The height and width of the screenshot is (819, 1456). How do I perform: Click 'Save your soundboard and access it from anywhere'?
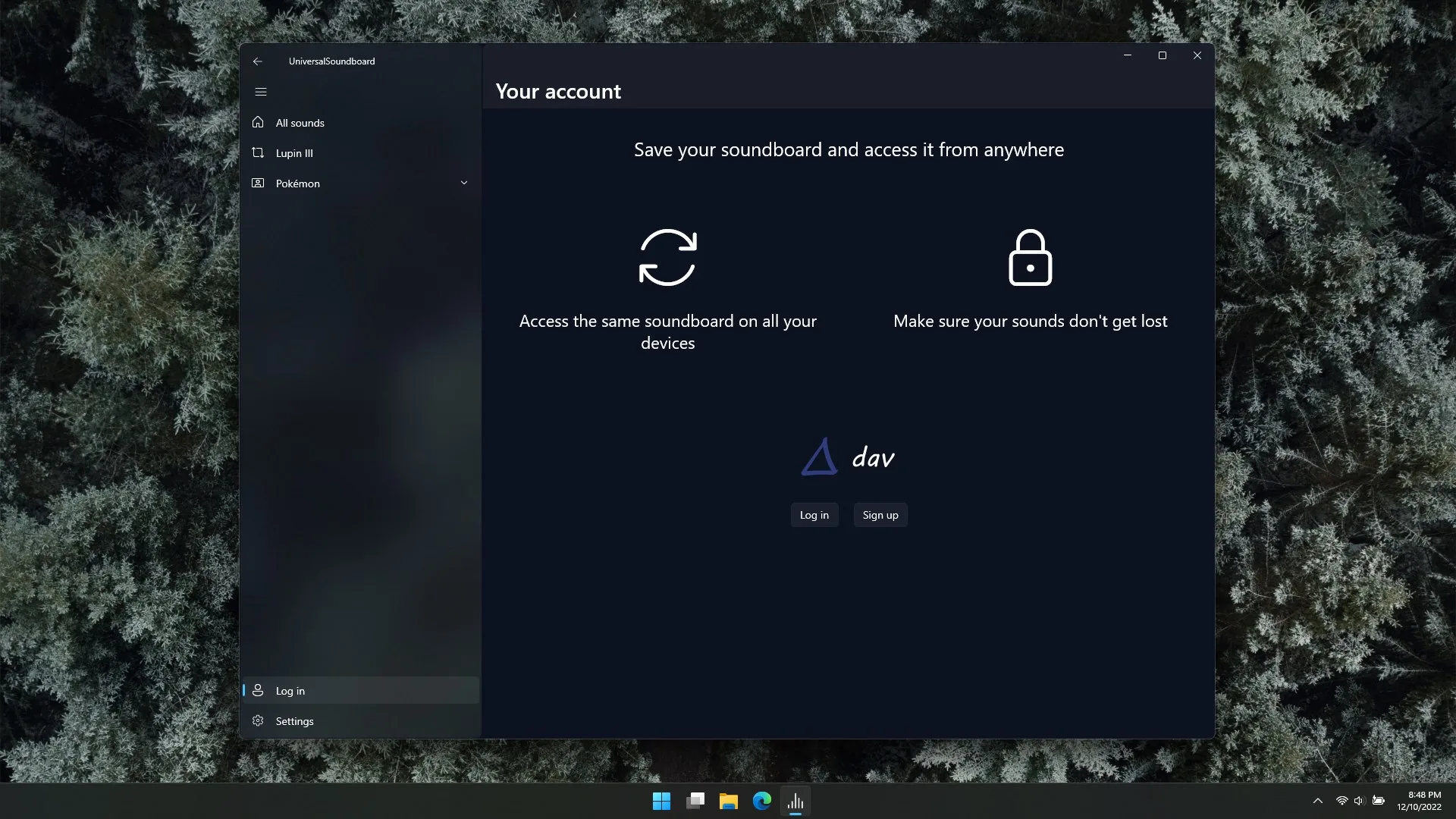pyautogui.click(x=849, y=150)
